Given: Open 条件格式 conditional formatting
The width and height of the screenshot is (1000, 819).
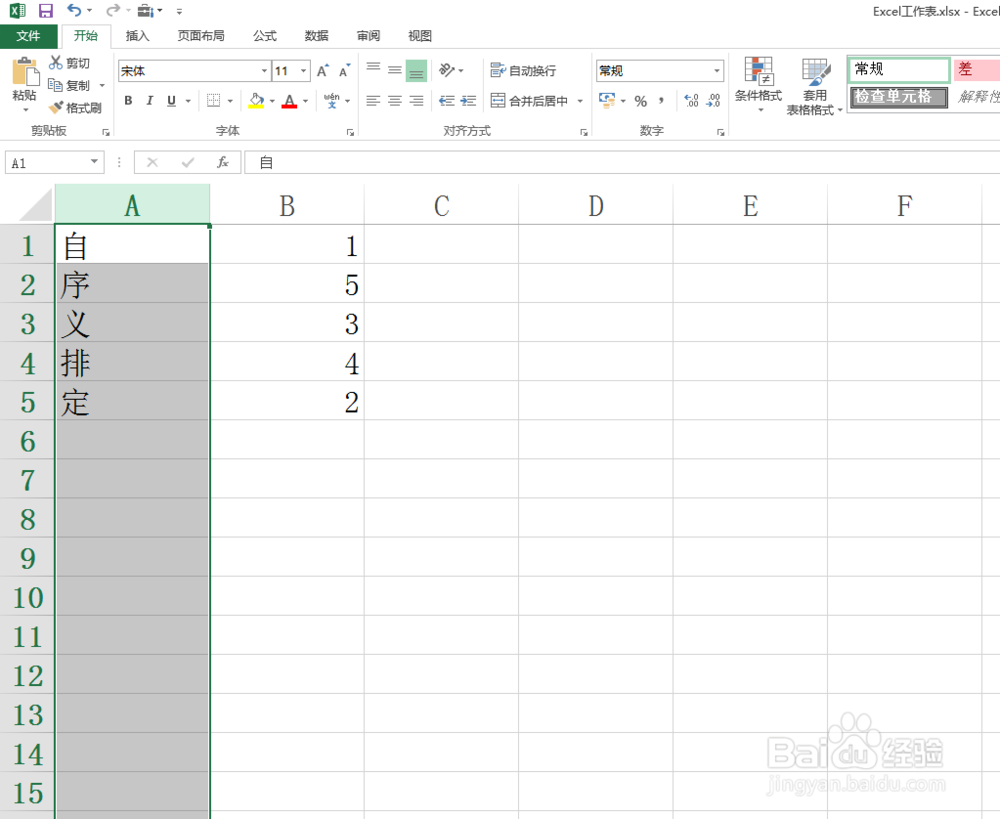Looking at the screenshot, I should click(758, 84).
